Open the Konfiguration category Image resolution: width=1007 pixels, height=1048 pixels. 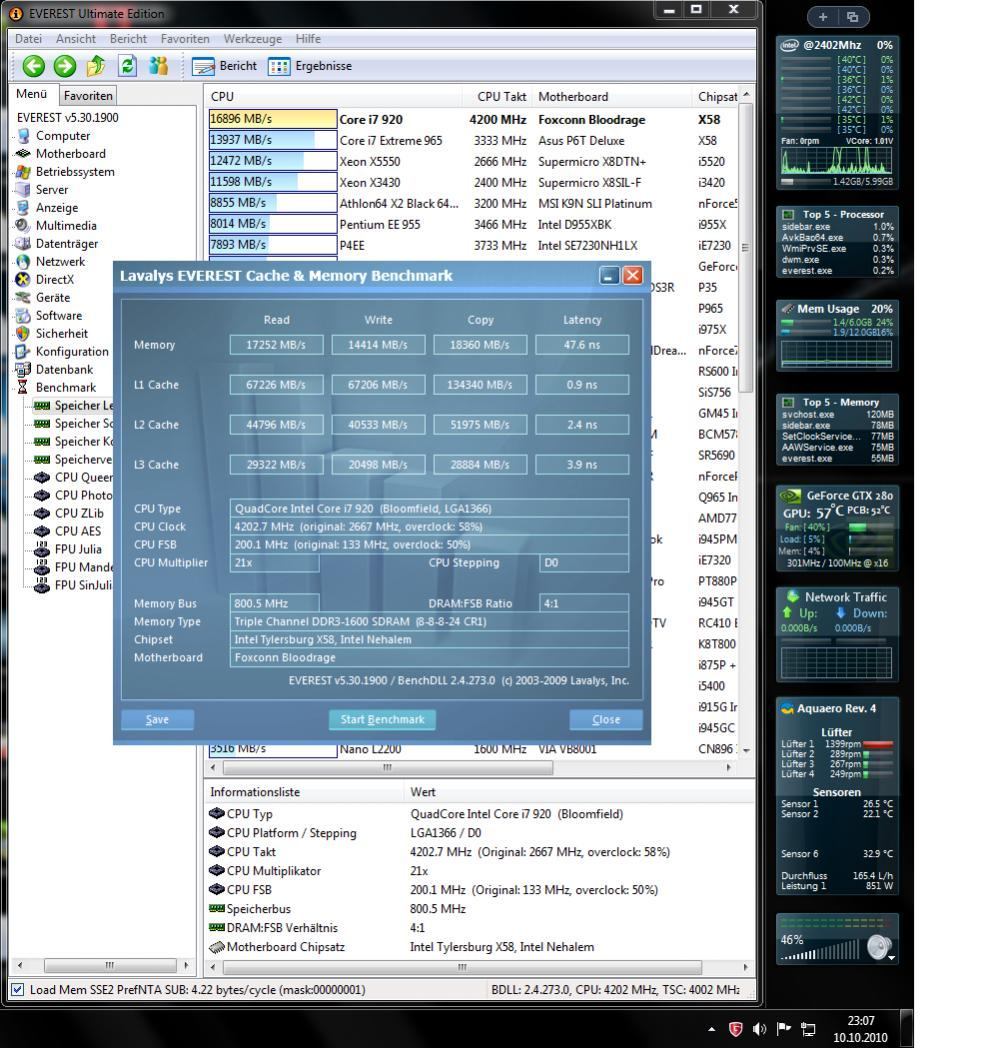(72, 352)
